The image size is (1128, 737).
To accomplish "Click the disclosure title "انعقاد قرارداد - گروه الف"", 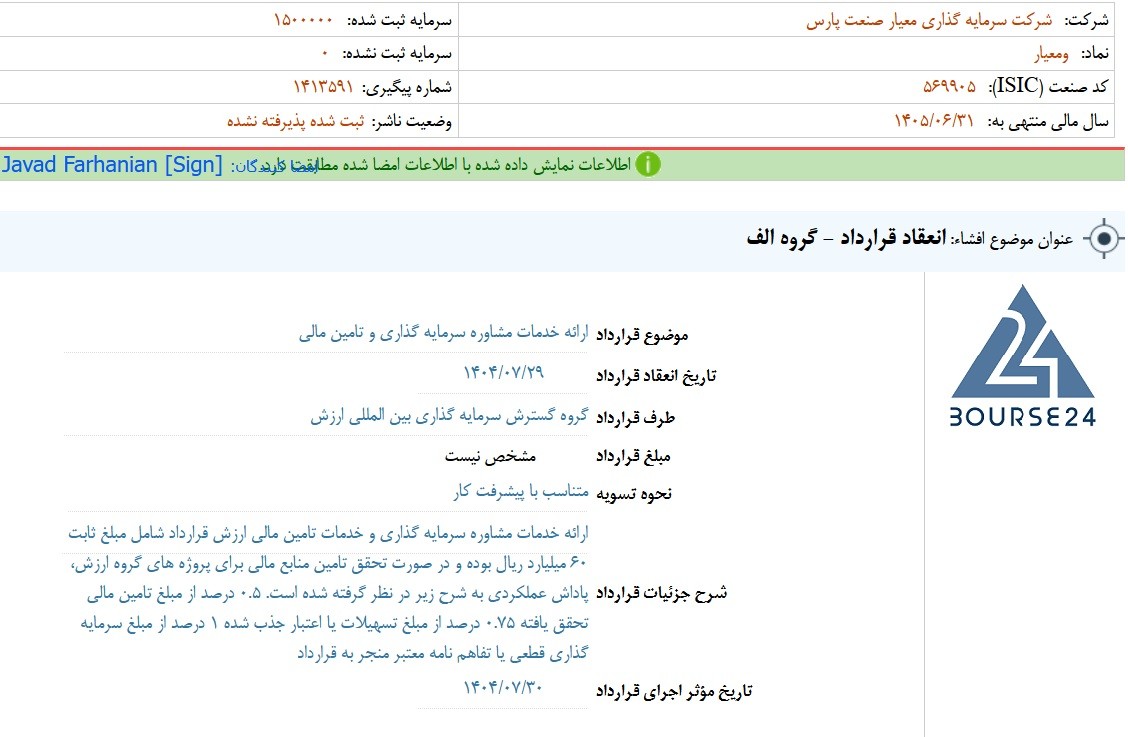I will (846, 238).
